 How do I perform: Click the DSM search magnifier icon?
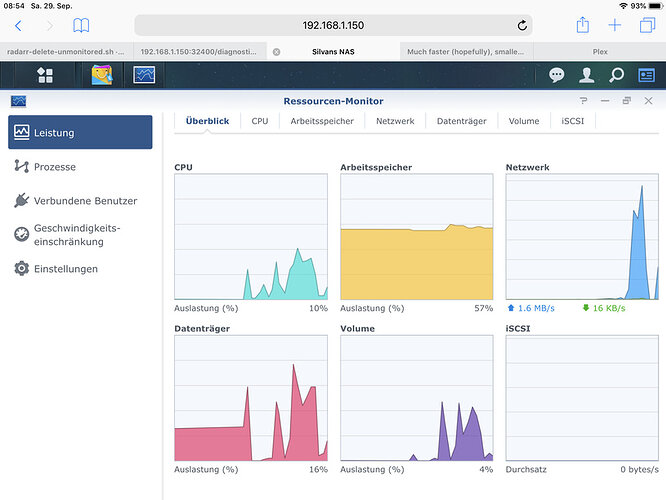tap(616, 75)
